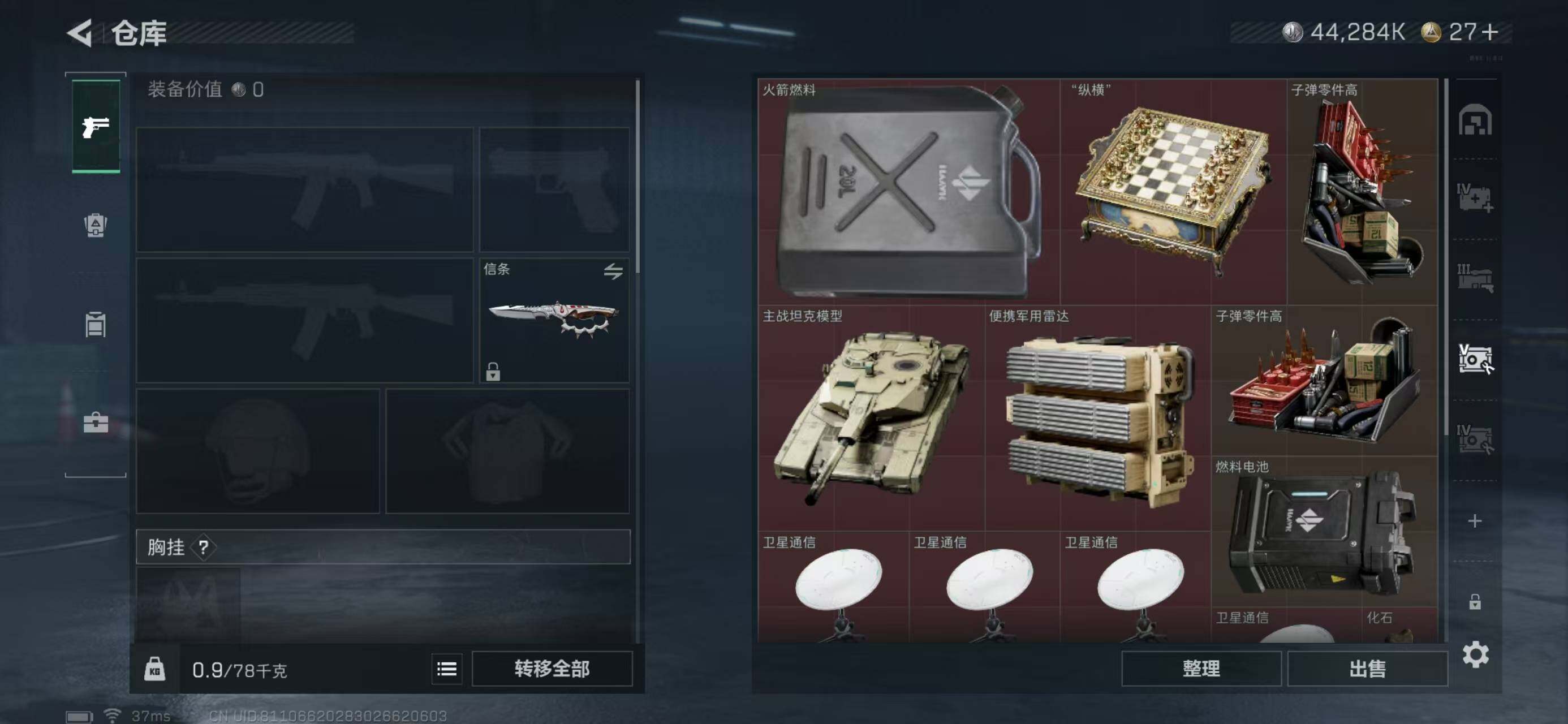Add new storage box with plus icon
The width and height of the screenshot is (1568, 724).
pos(1475,520)
